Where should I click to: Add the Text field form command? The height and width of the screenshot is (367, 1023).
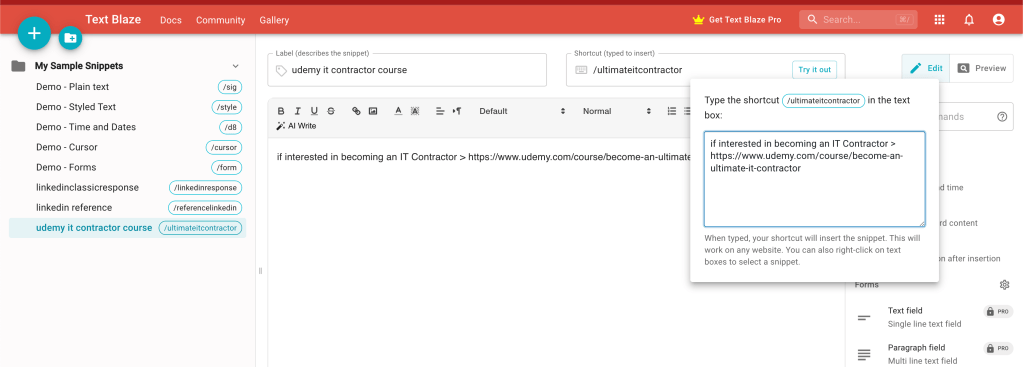(x=934, y=317)
